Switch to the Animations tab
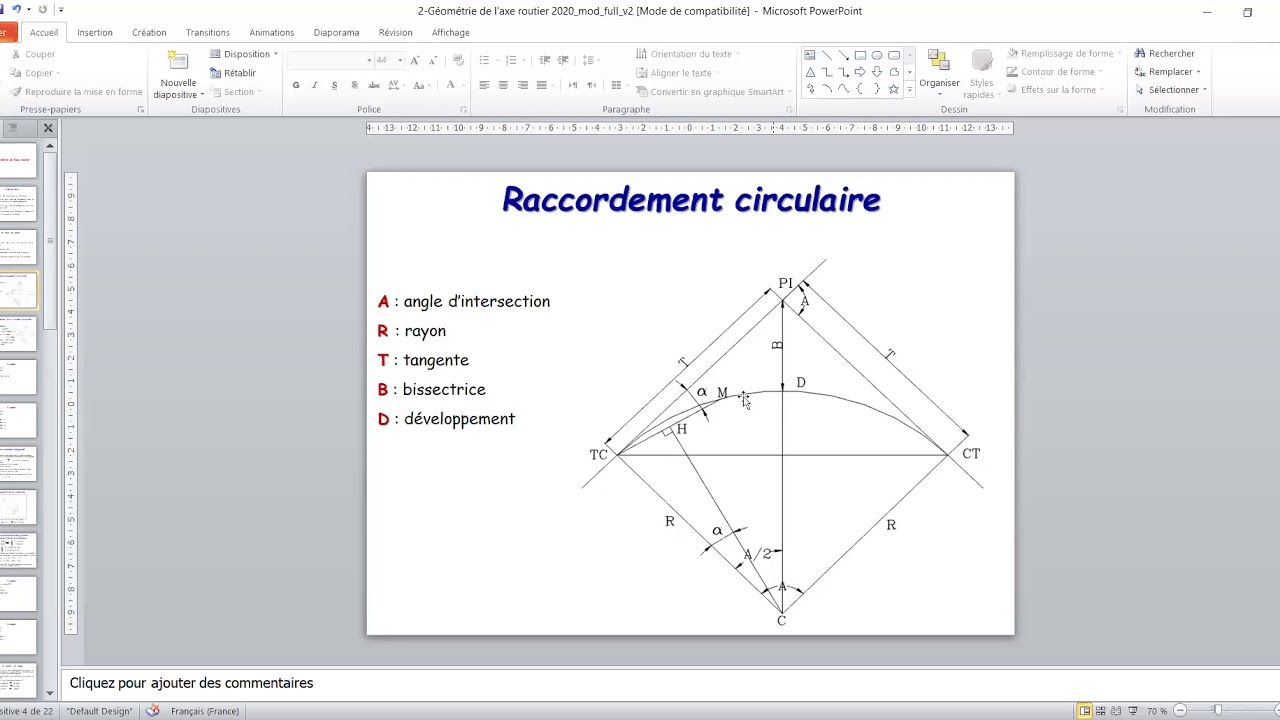 tap(272, 32)
